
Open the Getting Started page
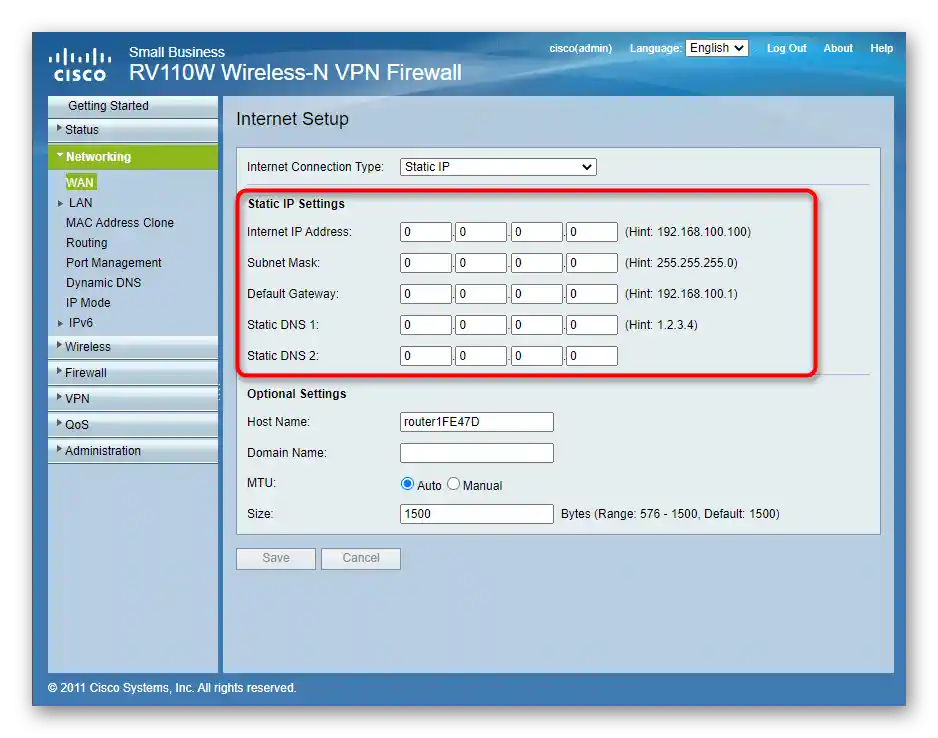tap(133, 106)
